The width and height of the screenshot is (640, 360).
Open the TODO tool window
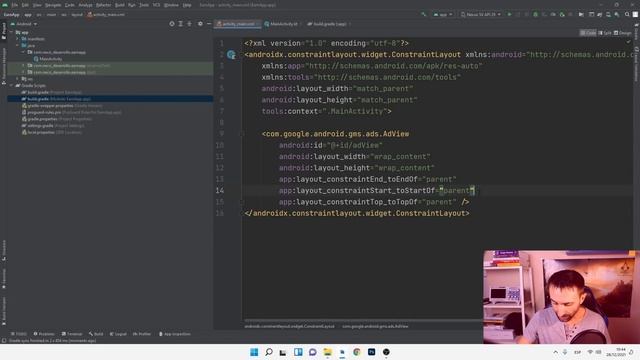click(x=19, y=334)
